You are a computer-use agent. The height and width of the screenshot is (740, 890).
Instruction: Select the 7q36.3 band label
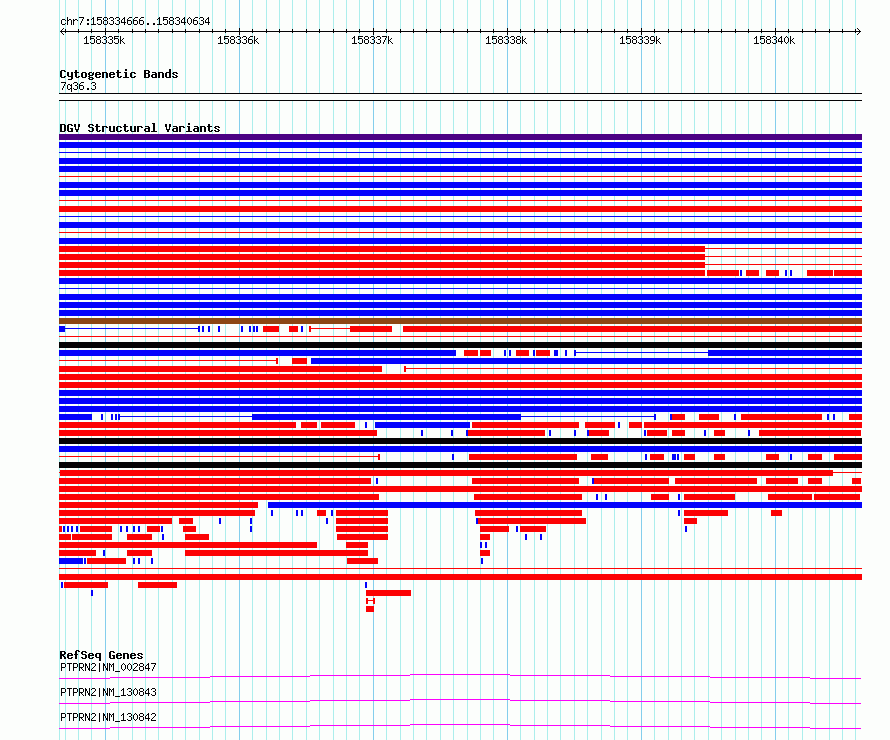(78, 86)
